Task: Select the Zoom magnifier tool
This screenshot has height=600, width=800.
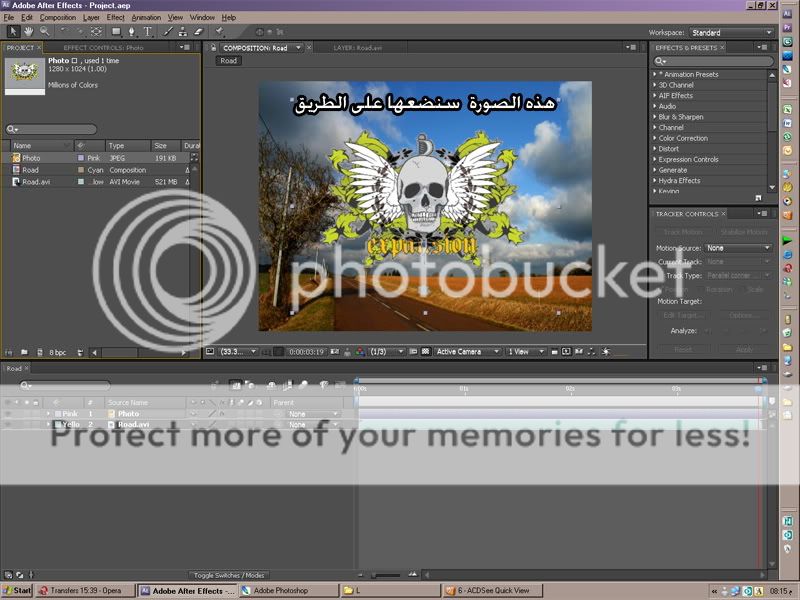Action: coord(45,32)
